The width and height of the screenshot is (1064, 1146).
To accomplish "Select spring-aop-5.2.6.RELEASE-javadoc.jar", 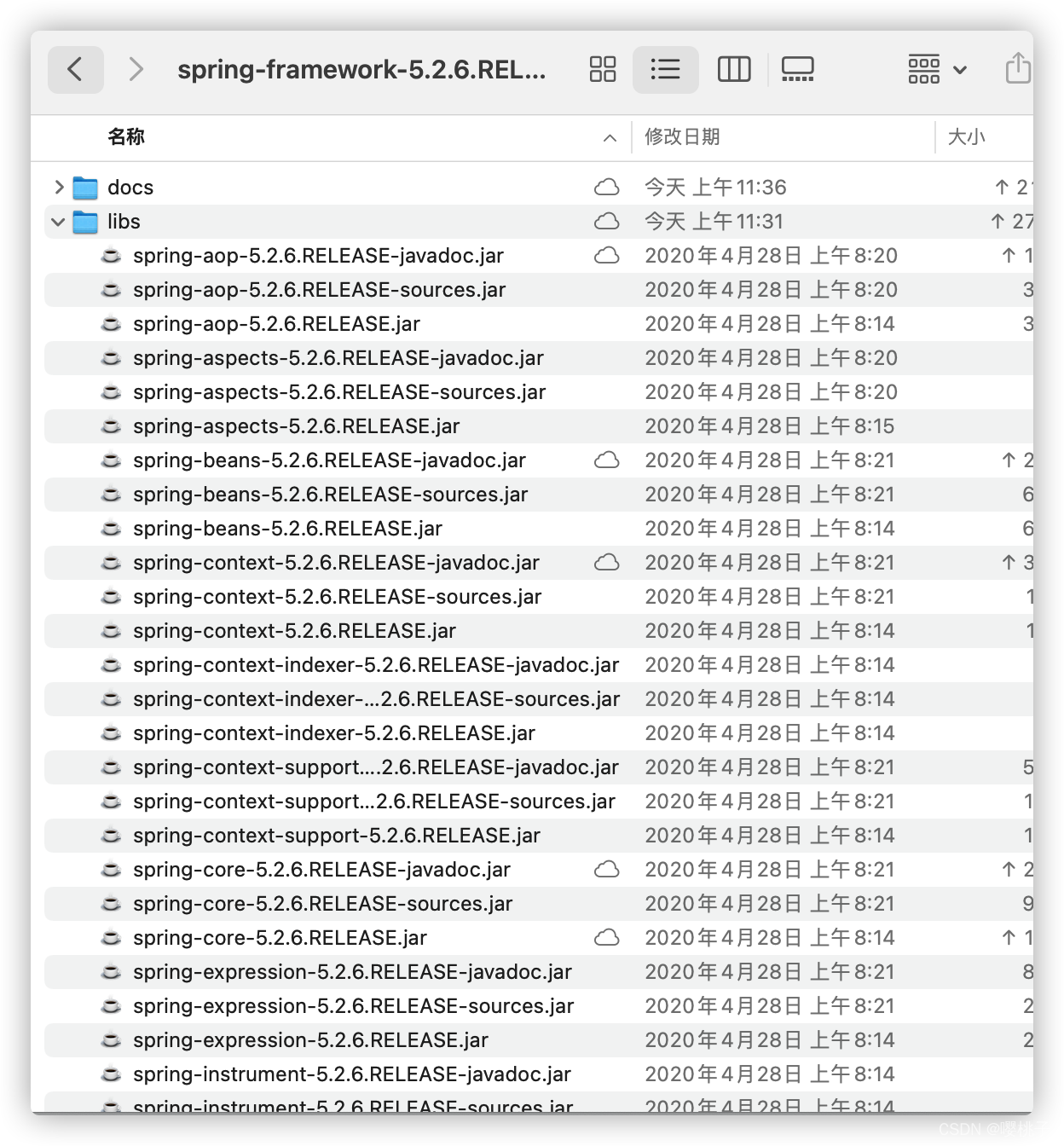I will 318,256.
